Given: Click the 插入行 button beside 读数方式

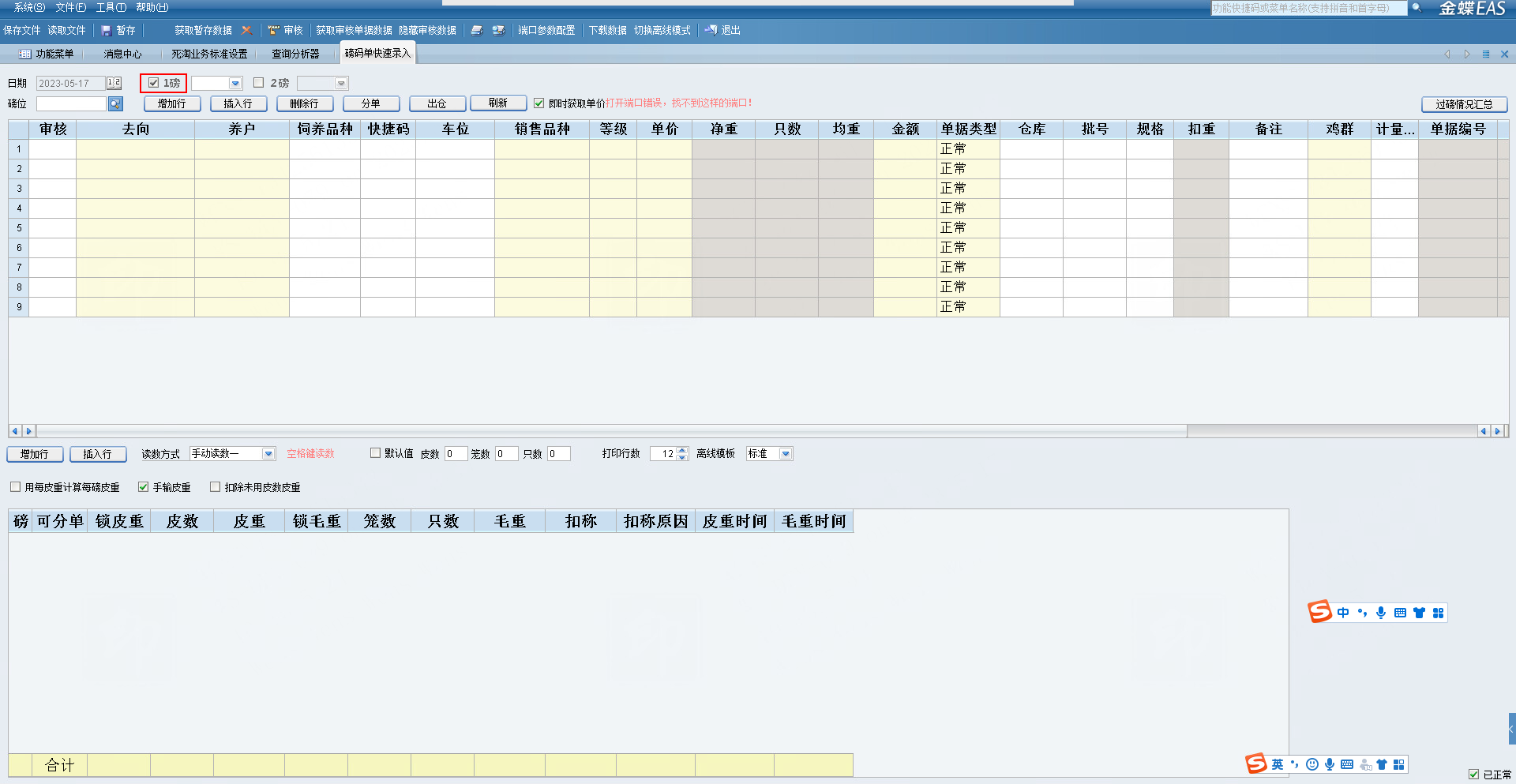Looking at the screenshot, I should click(98, 454).
